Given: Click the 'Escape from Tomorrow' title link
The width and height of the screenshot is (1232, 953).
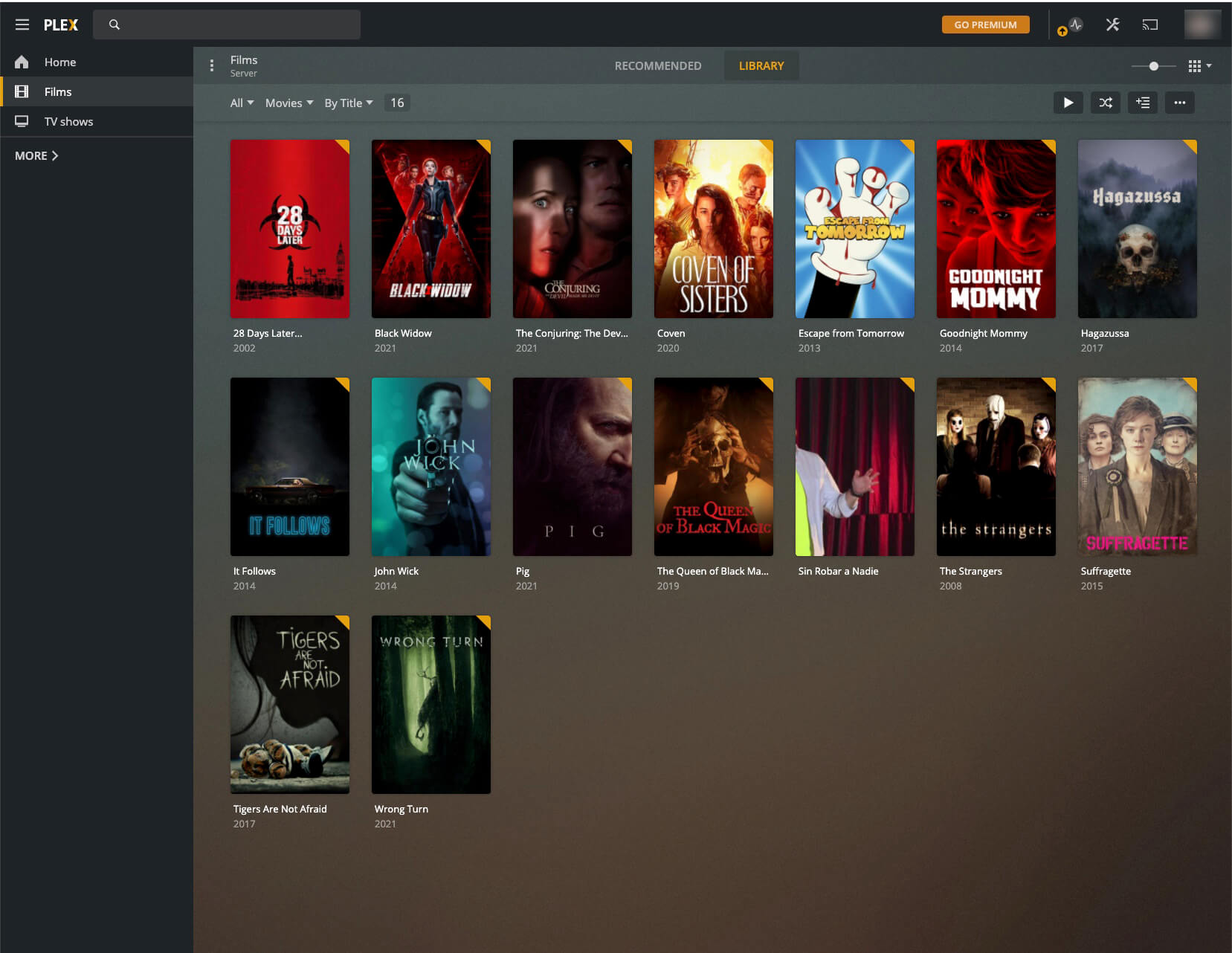Looking at the screenshot, I should pyautogui.click(x=851, y=333).
